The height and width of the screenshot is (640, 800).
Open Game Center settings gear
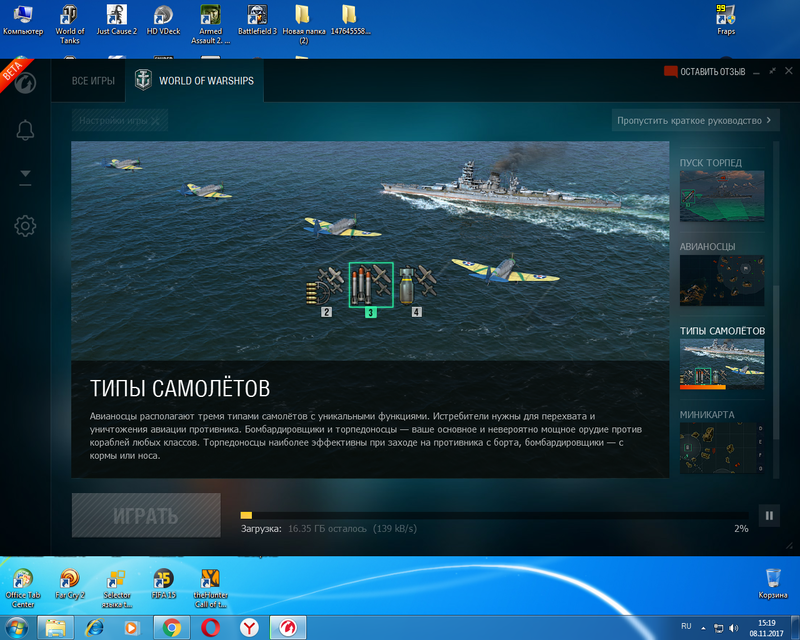point(25,226)
